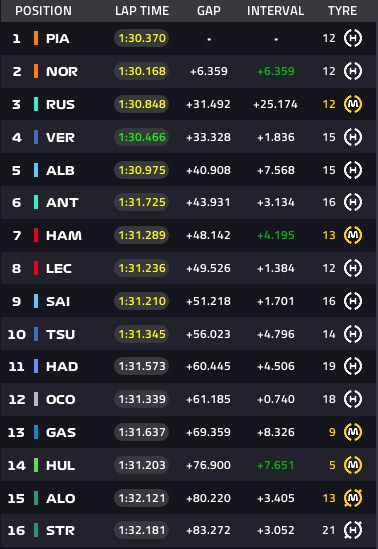Viewport: 378px width, 549px height.
Task: Select the INTERVAL column header
Action: [275, 11]
